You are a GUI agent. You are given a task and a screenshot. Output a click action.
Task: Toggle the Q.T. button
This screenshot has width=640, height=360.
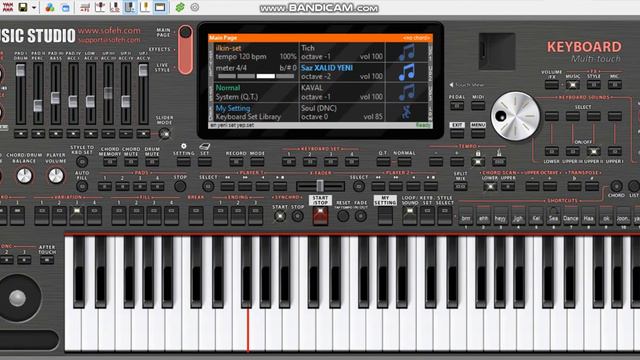tap(383, 162)
